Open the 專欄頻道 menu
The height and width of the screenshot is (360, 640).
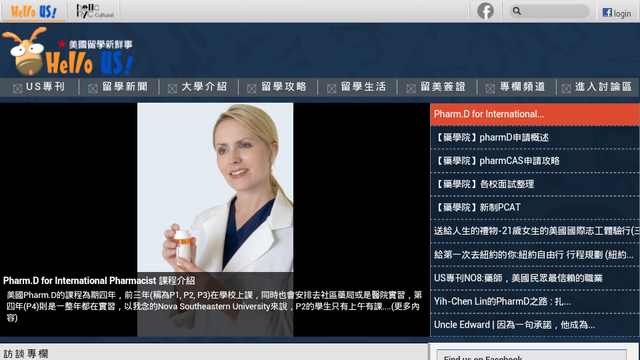[522, 87]
